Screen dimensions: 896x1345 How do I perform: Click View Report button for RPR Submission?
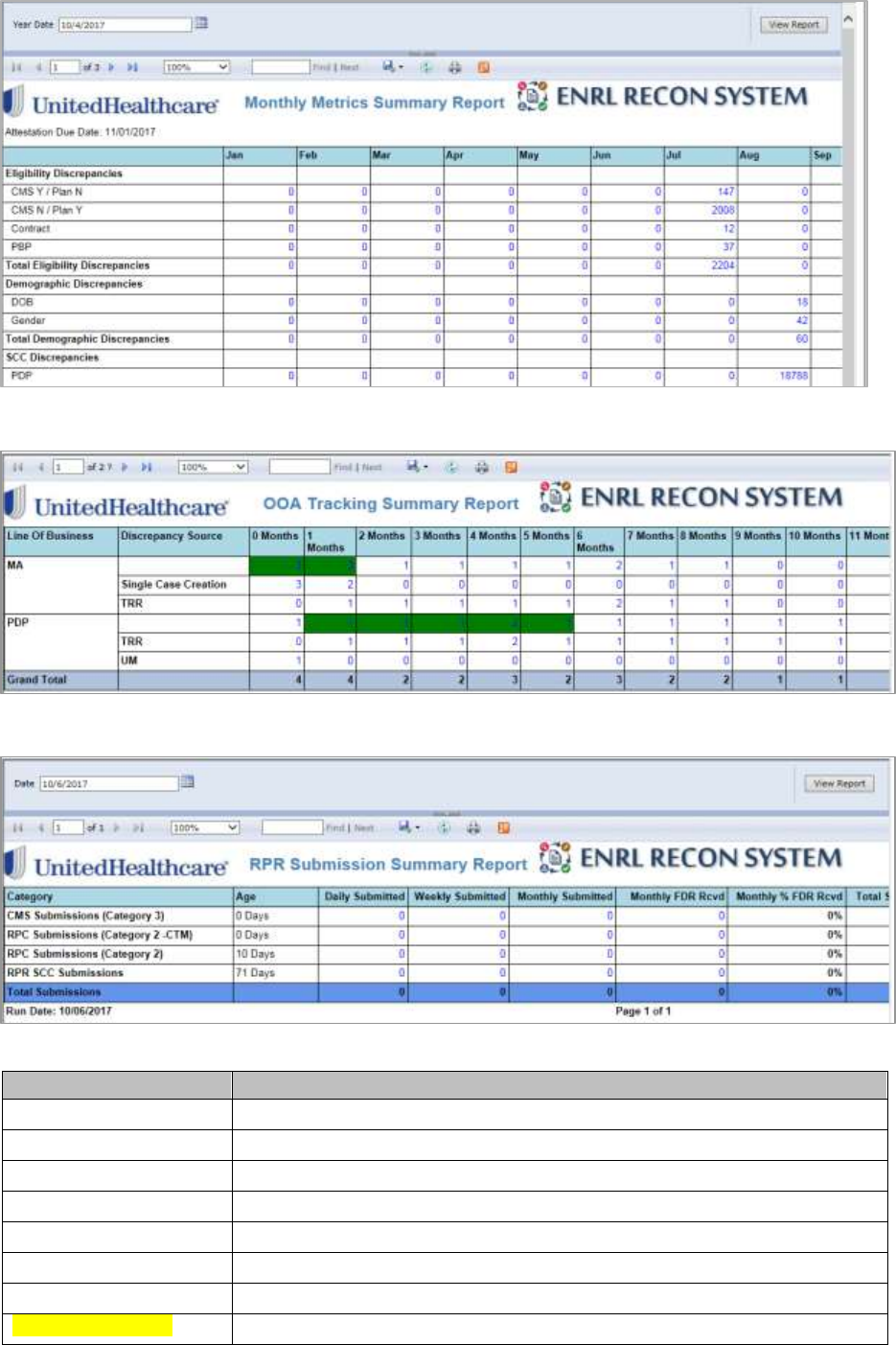pyautogui.click(x=839, y=783)
